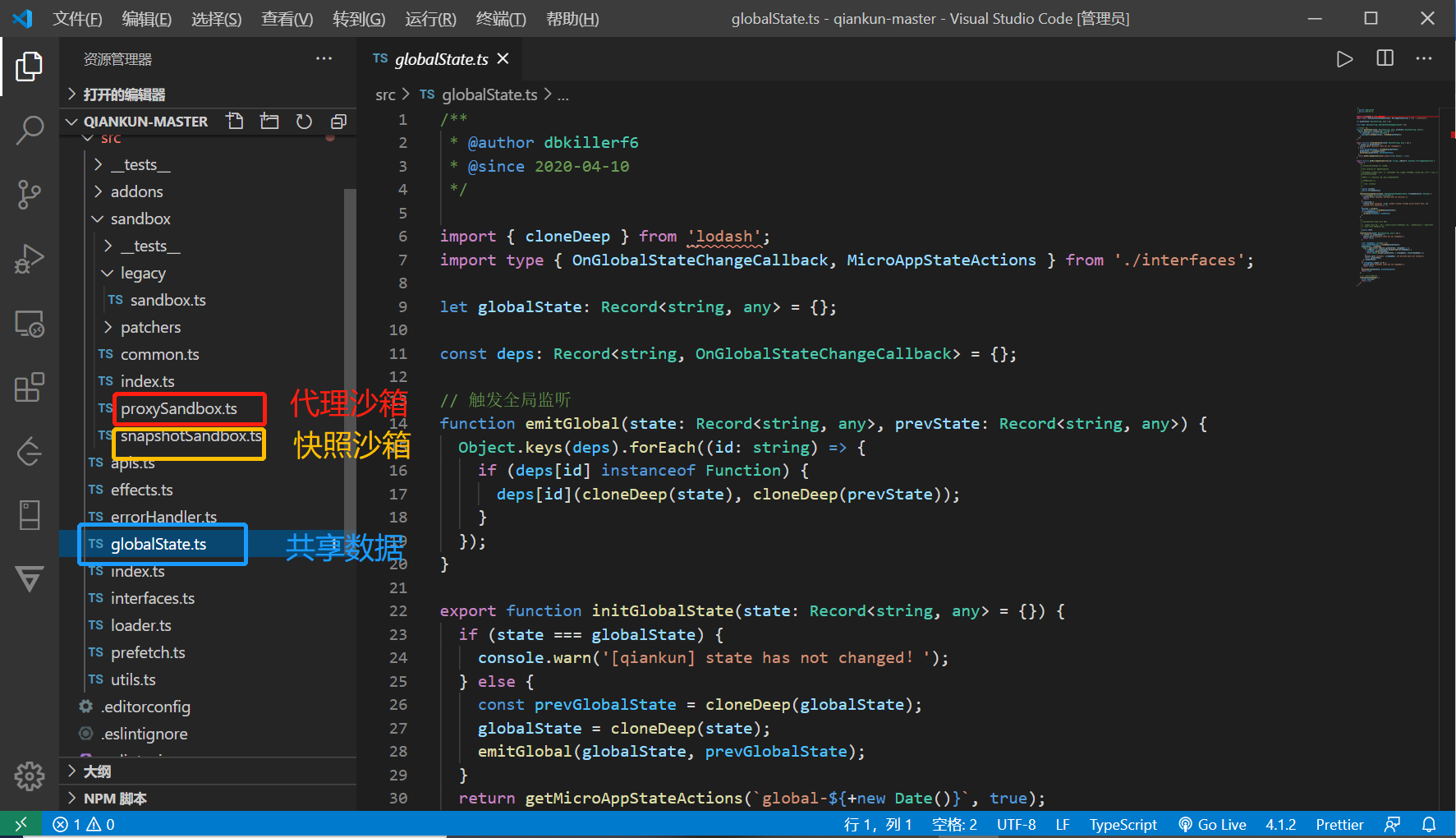Open proxySandbox.ts file
The height and width of the screenshot is (838, 1456).
pyautogui.click(x=178, y=408)
